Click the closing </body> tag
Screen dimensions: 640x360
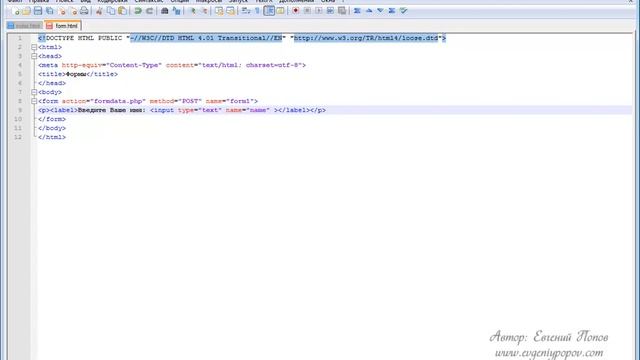coord(52,128)
